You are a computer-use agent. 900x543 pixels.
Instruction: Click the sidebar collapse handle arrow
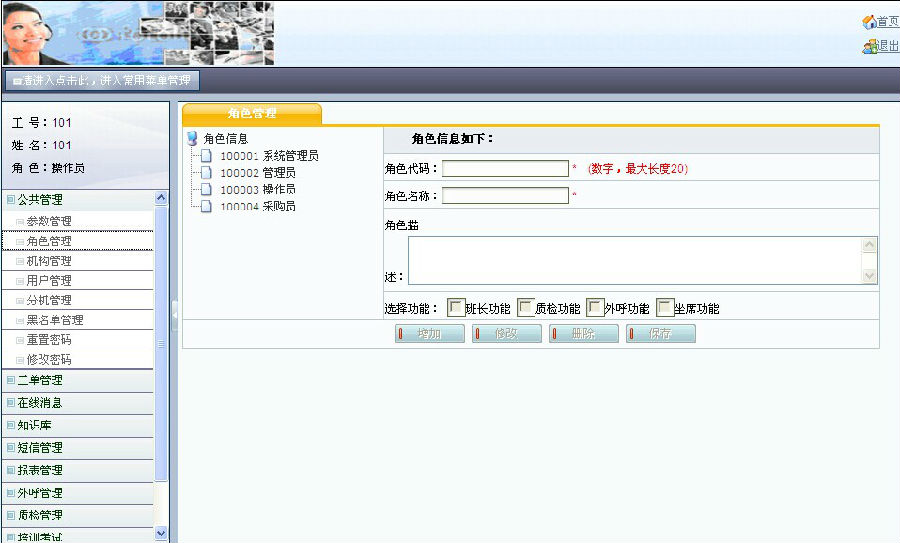click(174, 312)
